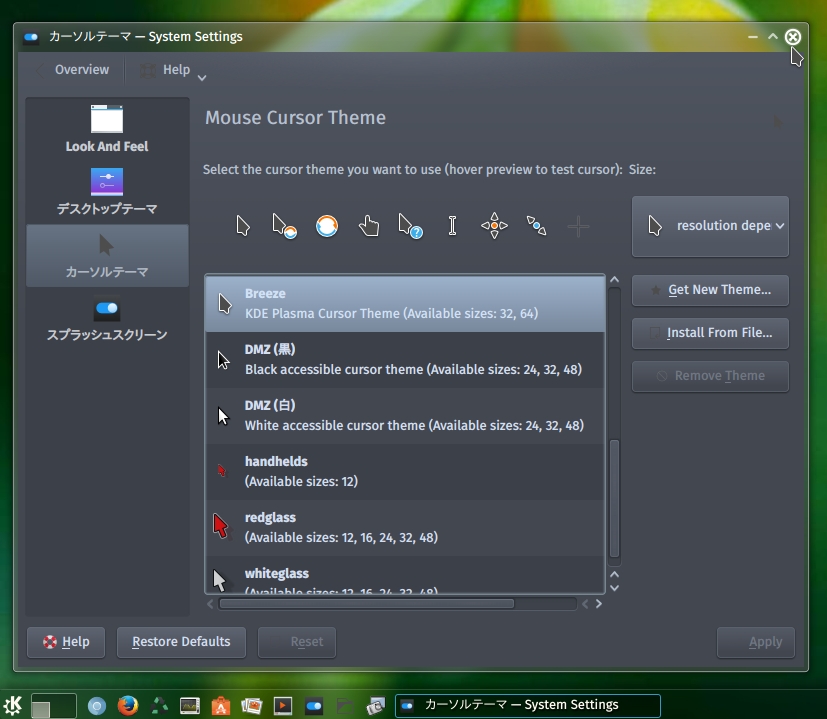Viewport: 827px width, 719px height.
Task: Activate the System Settings taskbar entry
Action: pos(527,705)
